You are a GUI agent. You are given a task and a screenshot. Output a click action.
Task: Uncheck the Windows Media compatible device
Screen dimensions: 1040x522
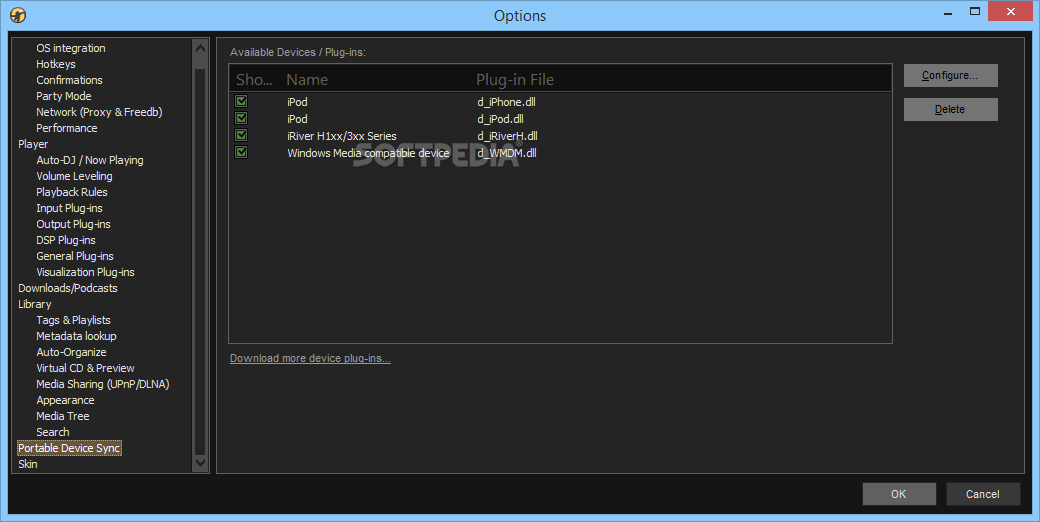tap(241, 153)
